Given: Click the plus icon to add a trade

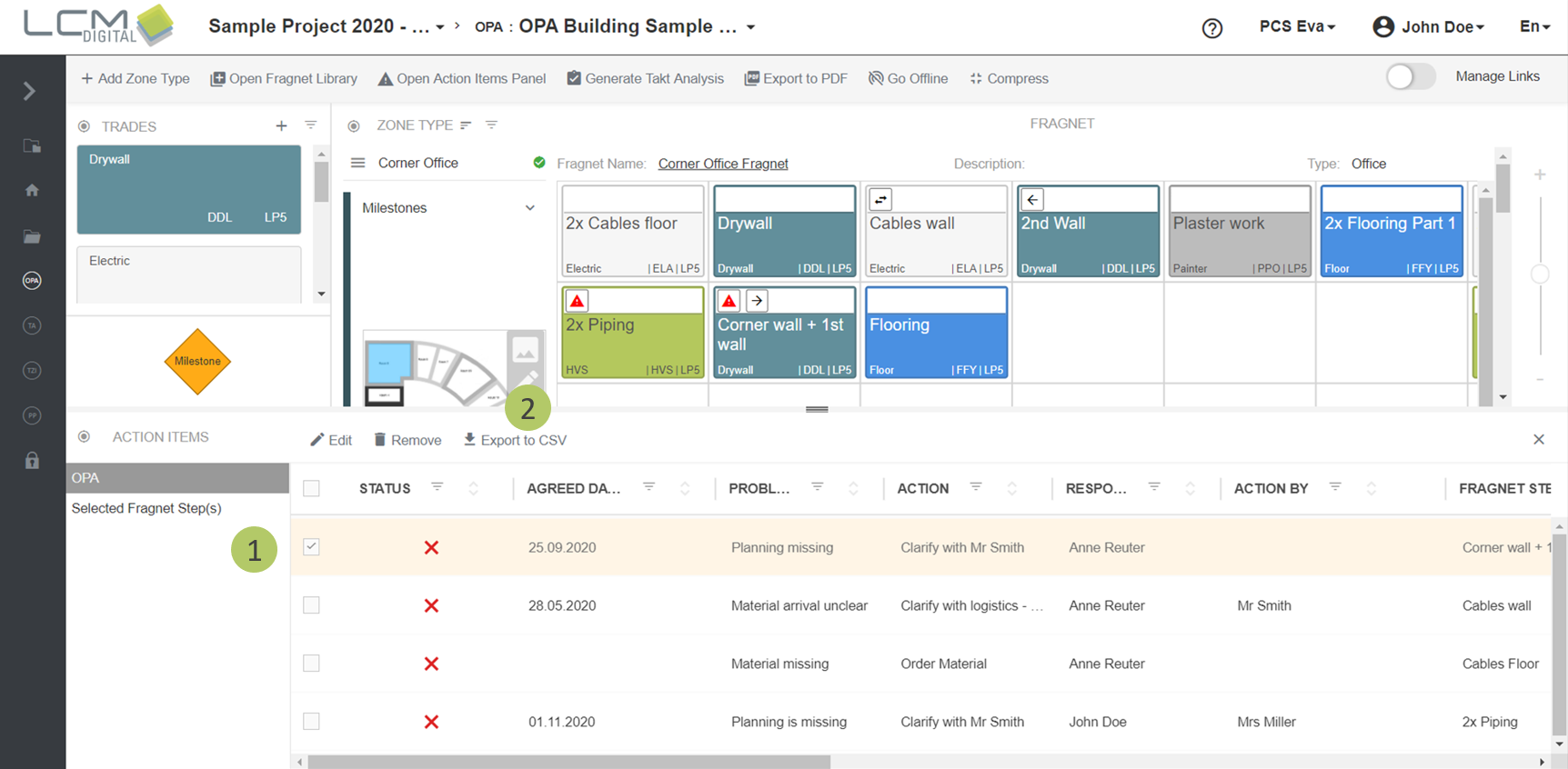Looking at the screenshot, I should 281,126.
